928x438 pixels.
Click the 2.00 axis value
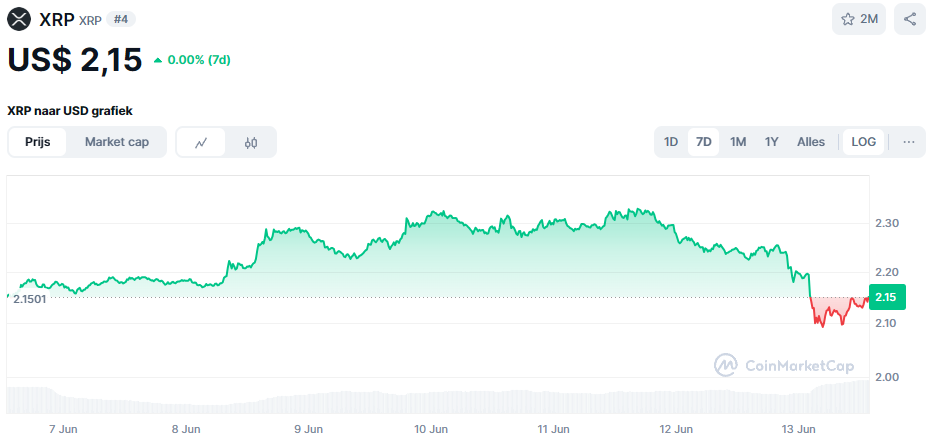point(887,377)
